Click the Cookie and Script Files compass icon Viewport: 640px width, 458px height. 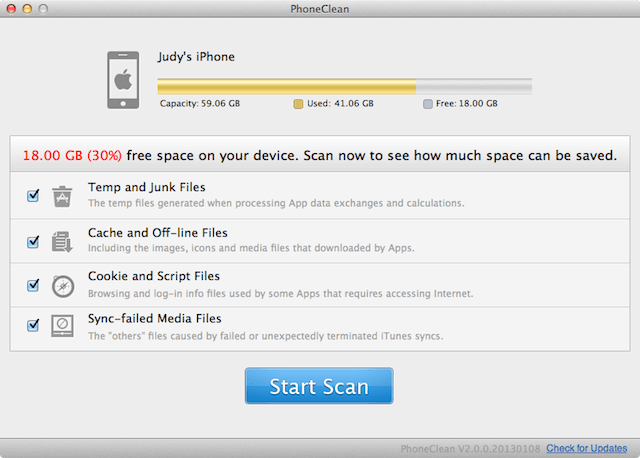click(63, 286)
